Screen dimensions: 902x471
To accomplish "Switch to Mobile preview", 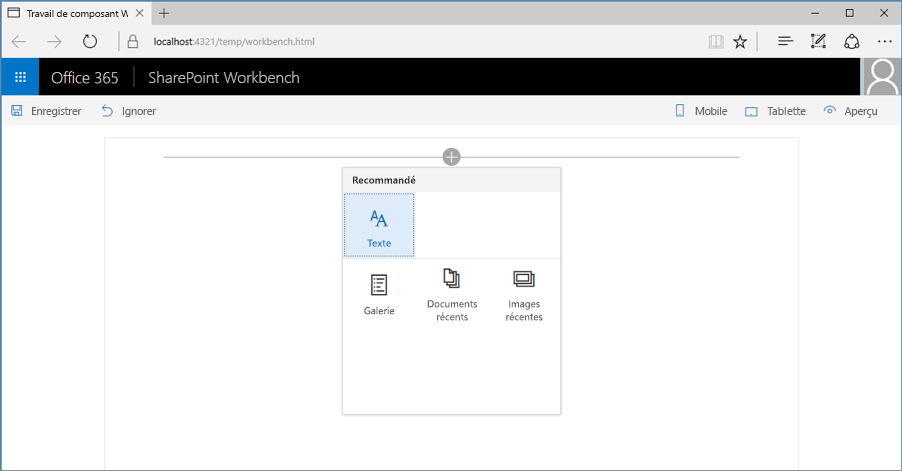I will [x=701, y=111].
